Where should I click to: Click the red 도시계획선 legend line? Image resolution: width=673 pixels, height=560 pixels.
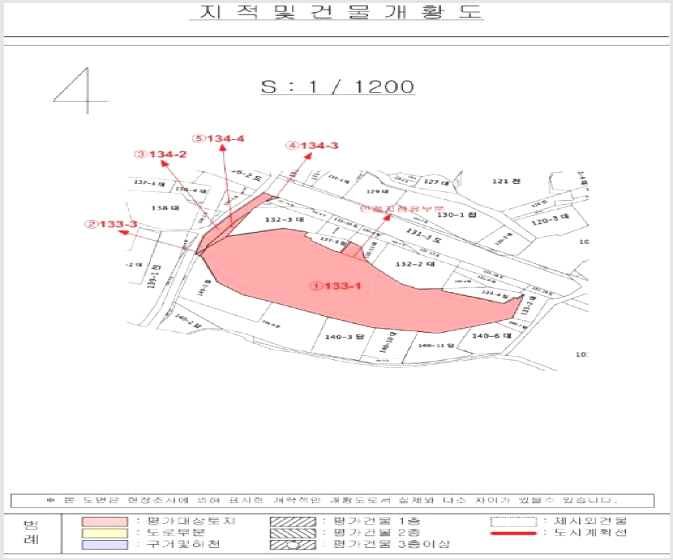pyautogui.click(x=514, y=533)
